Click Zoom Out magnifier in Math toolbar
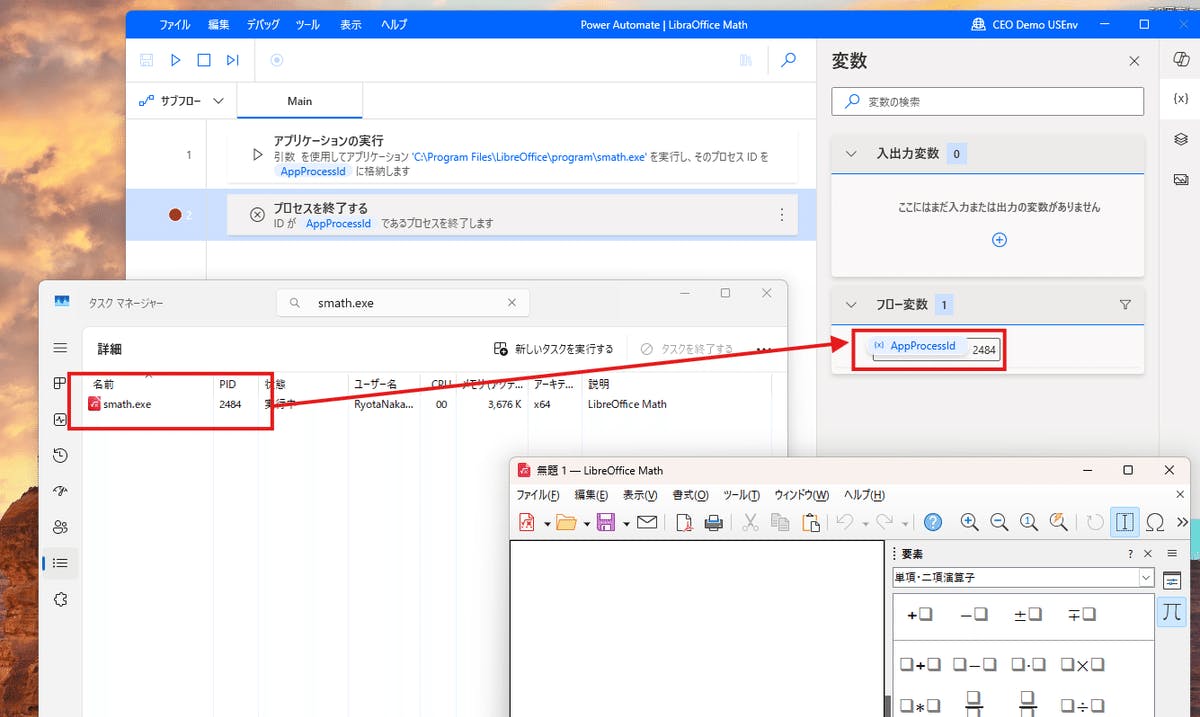 998,522
